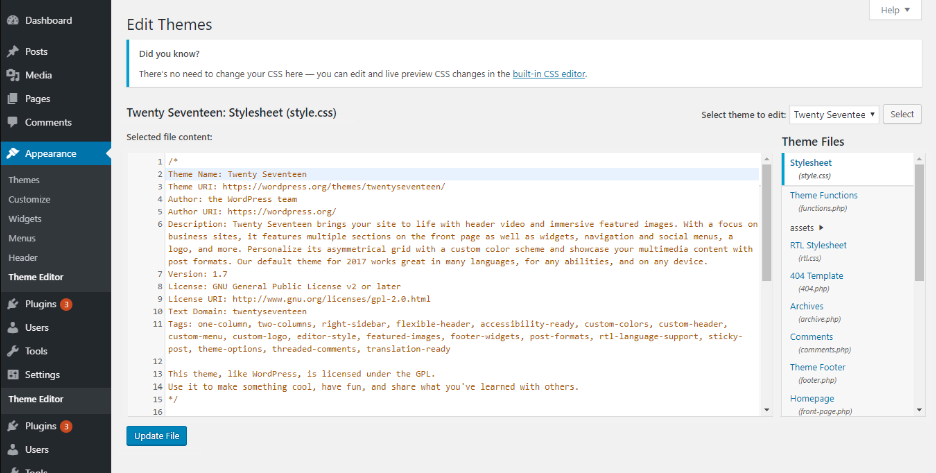Click the code editor vertical scrollbar thumb
The image size is (936, 473).
(x=767, y=222)
